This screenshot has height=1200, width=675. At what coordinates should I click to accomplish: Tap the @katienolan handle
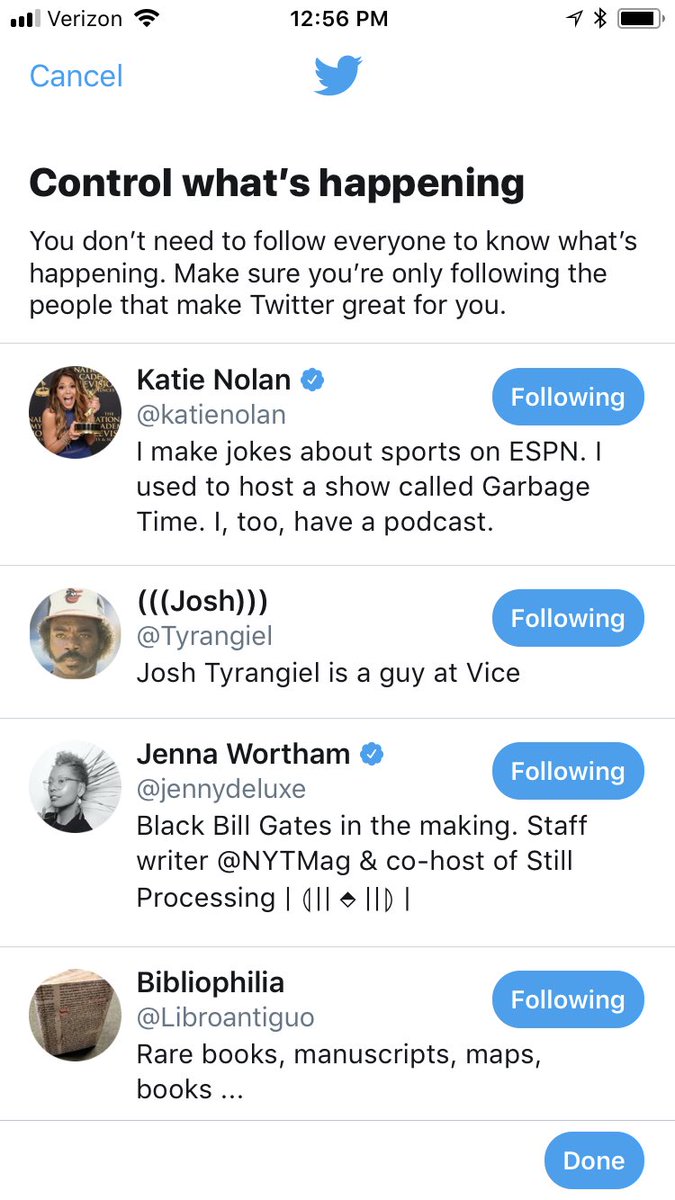click(211, 414)
